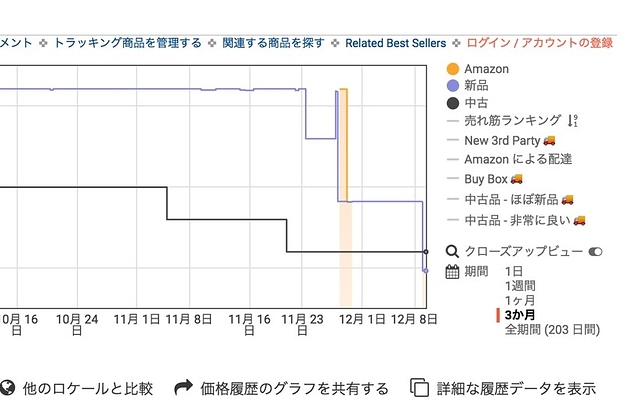Choose the 全期間 (203 日間) range
The height and width of the screenshot is (415, 625).
552,330
